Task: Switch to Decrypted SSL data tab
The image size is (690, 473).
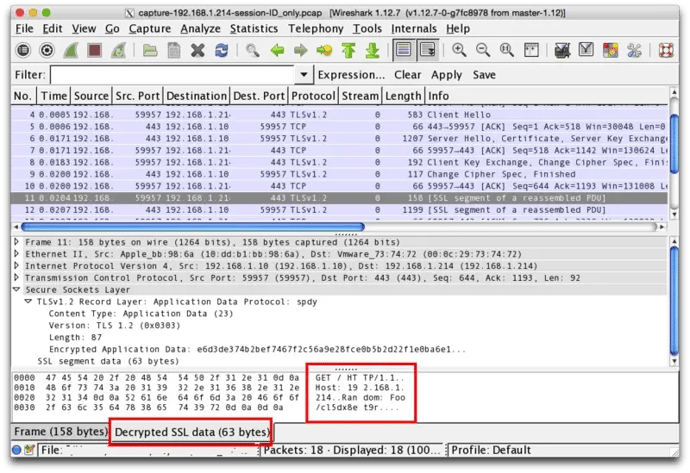Action: click(x=190, y=432)
